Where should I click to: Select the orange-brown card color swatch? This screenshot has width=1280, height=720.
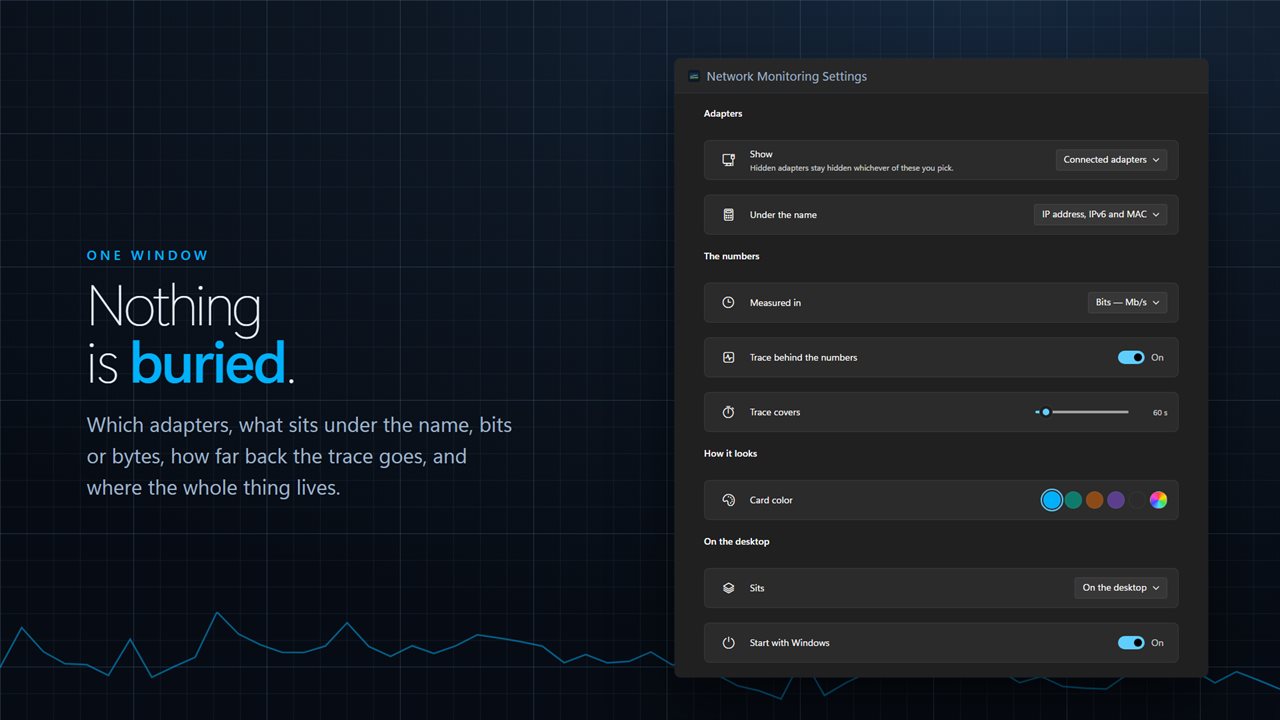point(1095,500)
